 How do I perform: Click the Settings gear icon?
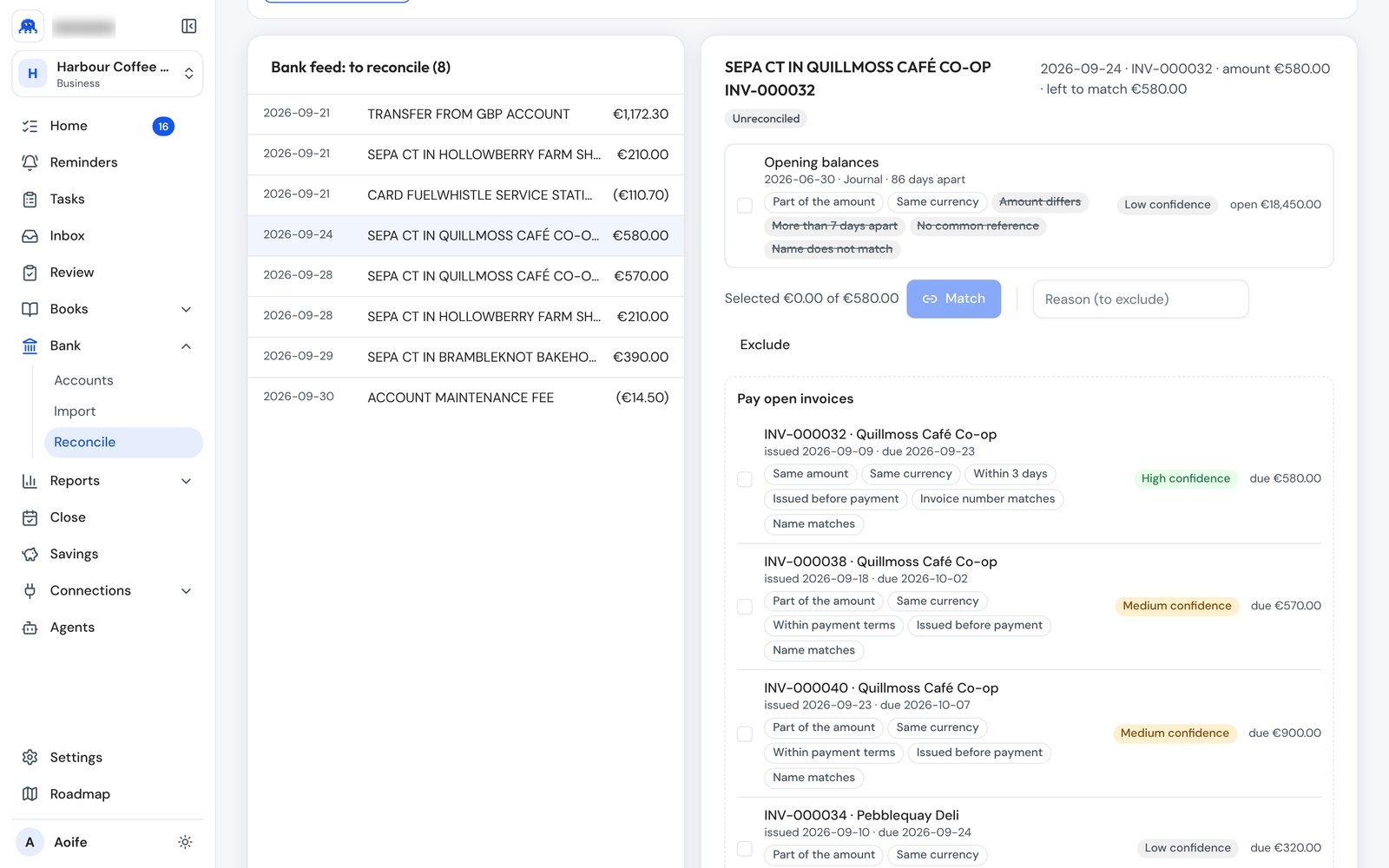[x=30, y=757]
